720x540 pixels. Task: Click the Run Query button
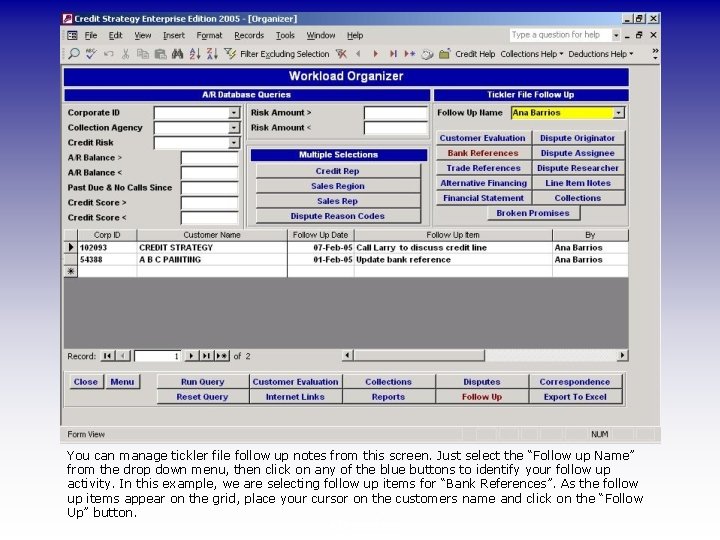coord(202,382)
